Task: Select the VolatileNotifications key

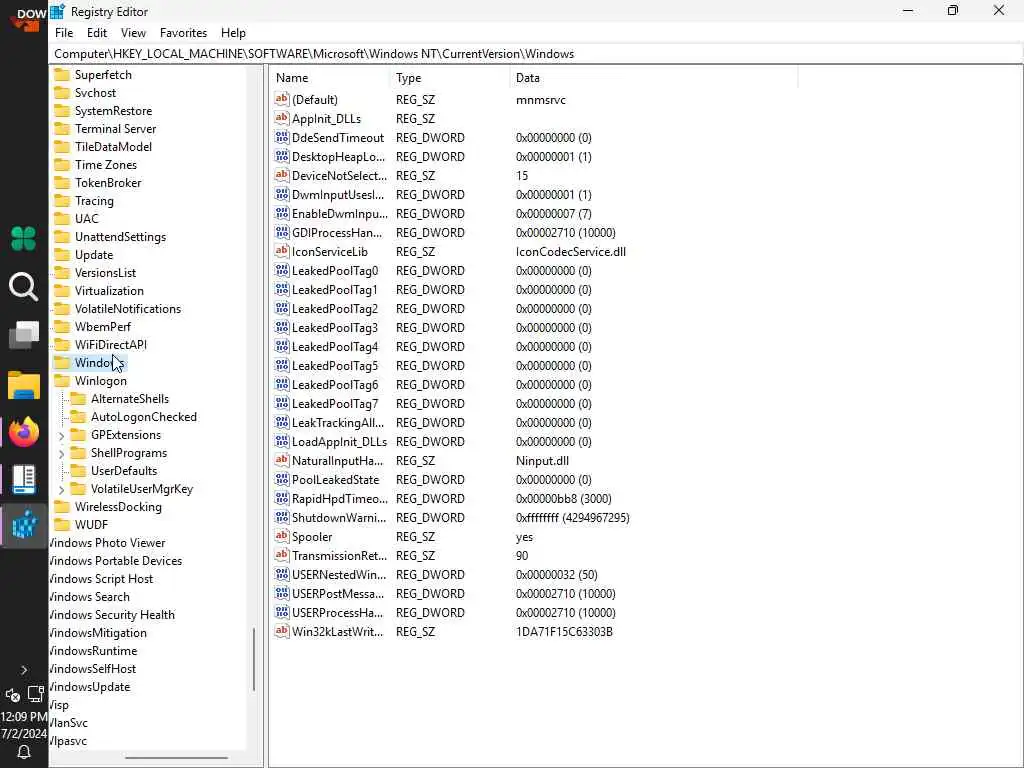Action: point(128,309)
